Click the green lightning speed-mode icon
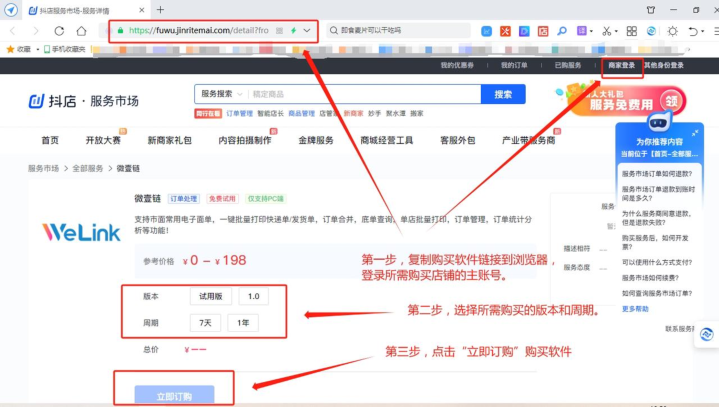The image size is (719, 407). pos(293,31)
